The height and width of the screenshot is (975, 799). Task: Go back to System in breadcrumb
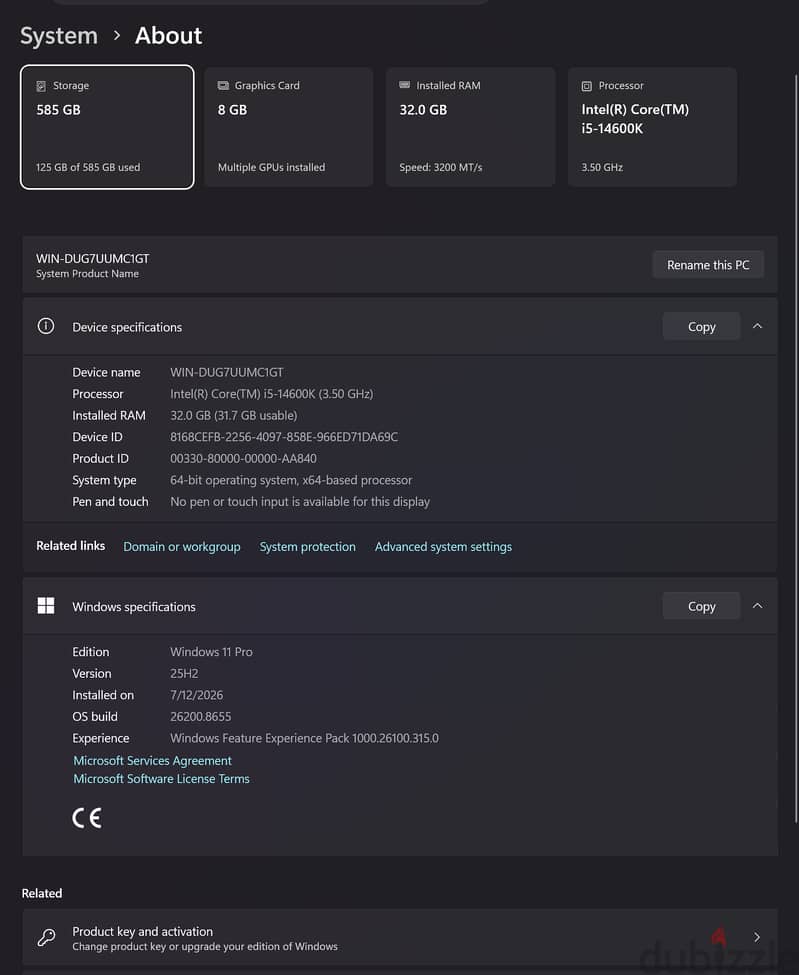pyautogui.click(x=59, y=36)
